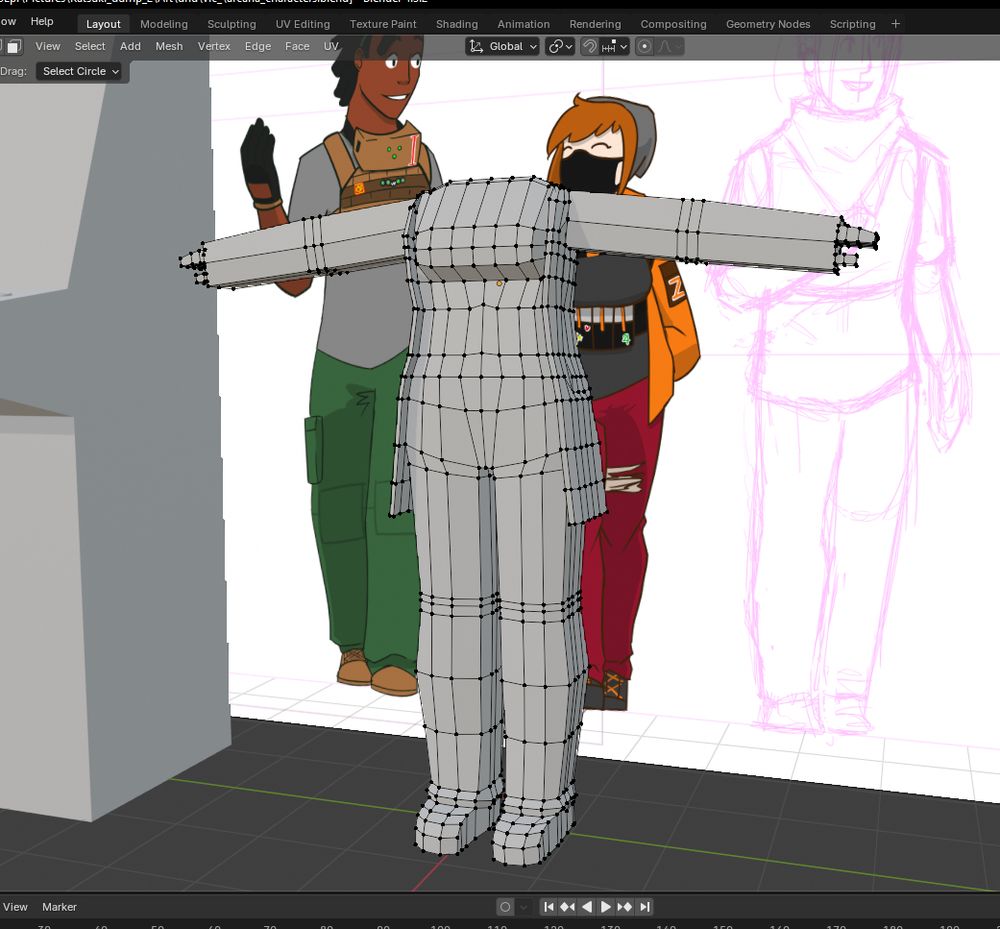The image size is (1000, 929).
Task: Jump to the previous keyframe
Action: click(x=567, y=907)
